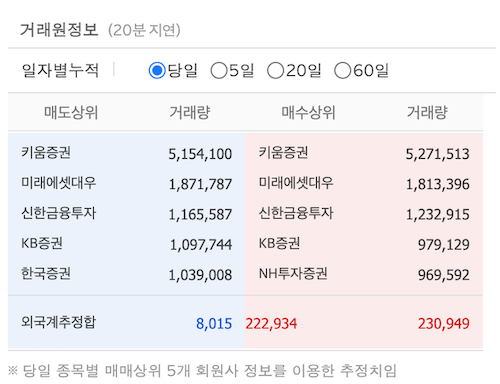This screenshot has height=384, width=500.
Task: Click 키움증권 in the buy-side list
Action: click(x=283, y=153)
